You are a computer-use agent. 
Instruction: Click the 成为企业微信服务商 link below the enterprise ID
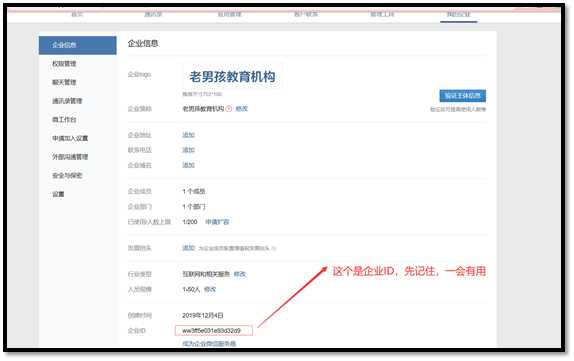pyautogui.click(x=209, y=344)
